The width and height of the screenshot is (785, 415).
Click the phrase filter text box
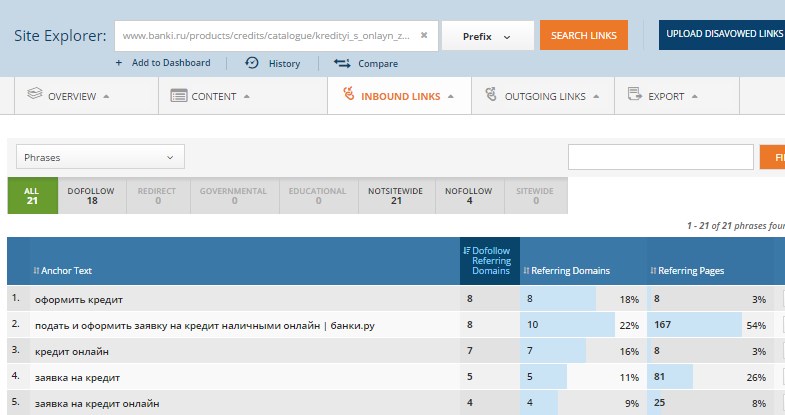point(660,157)
